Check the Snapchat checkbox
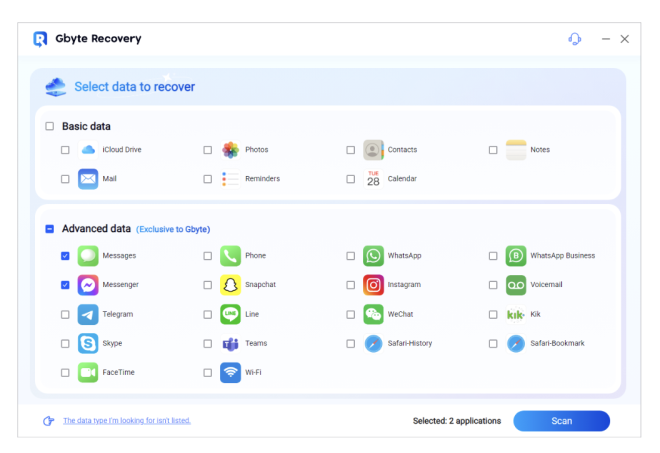This screenshot has width=660, height=453. pos(208,285)
